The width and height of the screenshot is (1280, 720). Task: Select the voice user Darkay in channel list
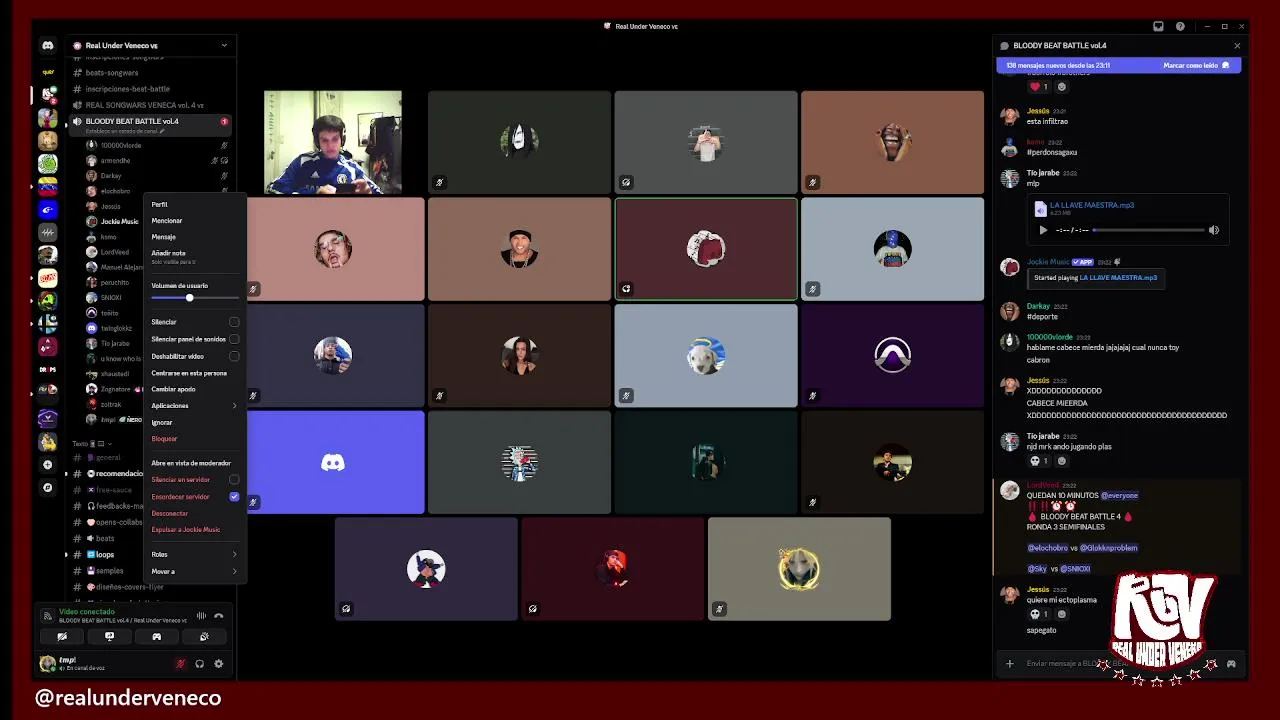(111, 176)
